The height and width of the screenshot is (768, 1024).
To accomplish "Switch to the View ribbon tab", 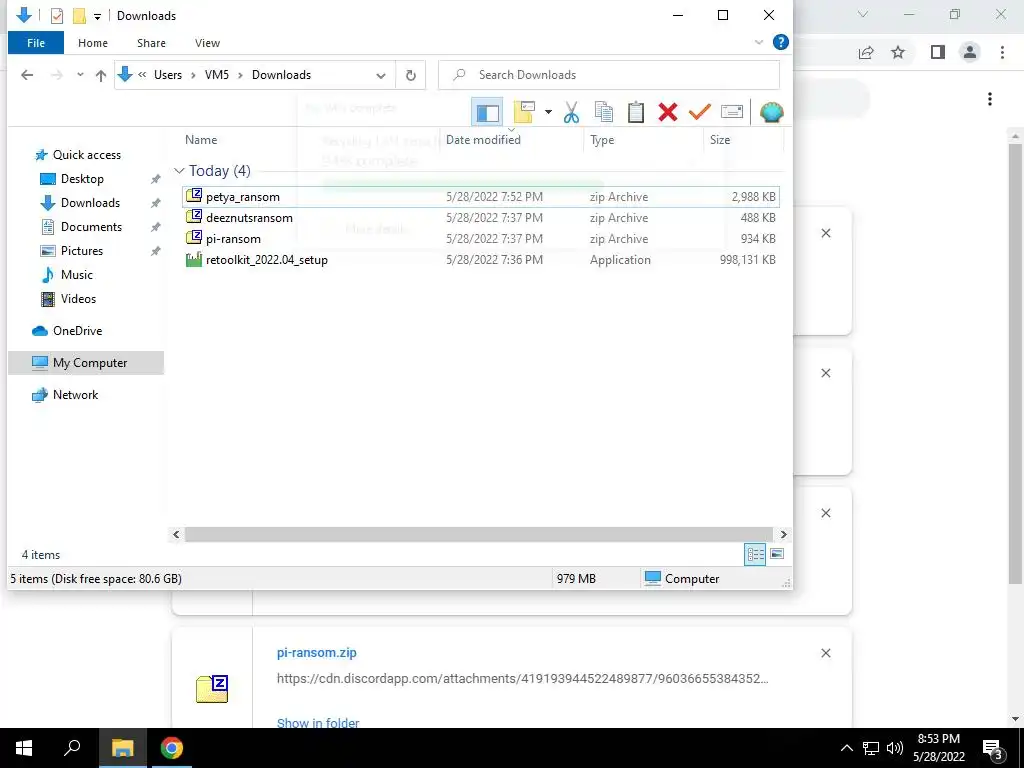I will point(207,43).
